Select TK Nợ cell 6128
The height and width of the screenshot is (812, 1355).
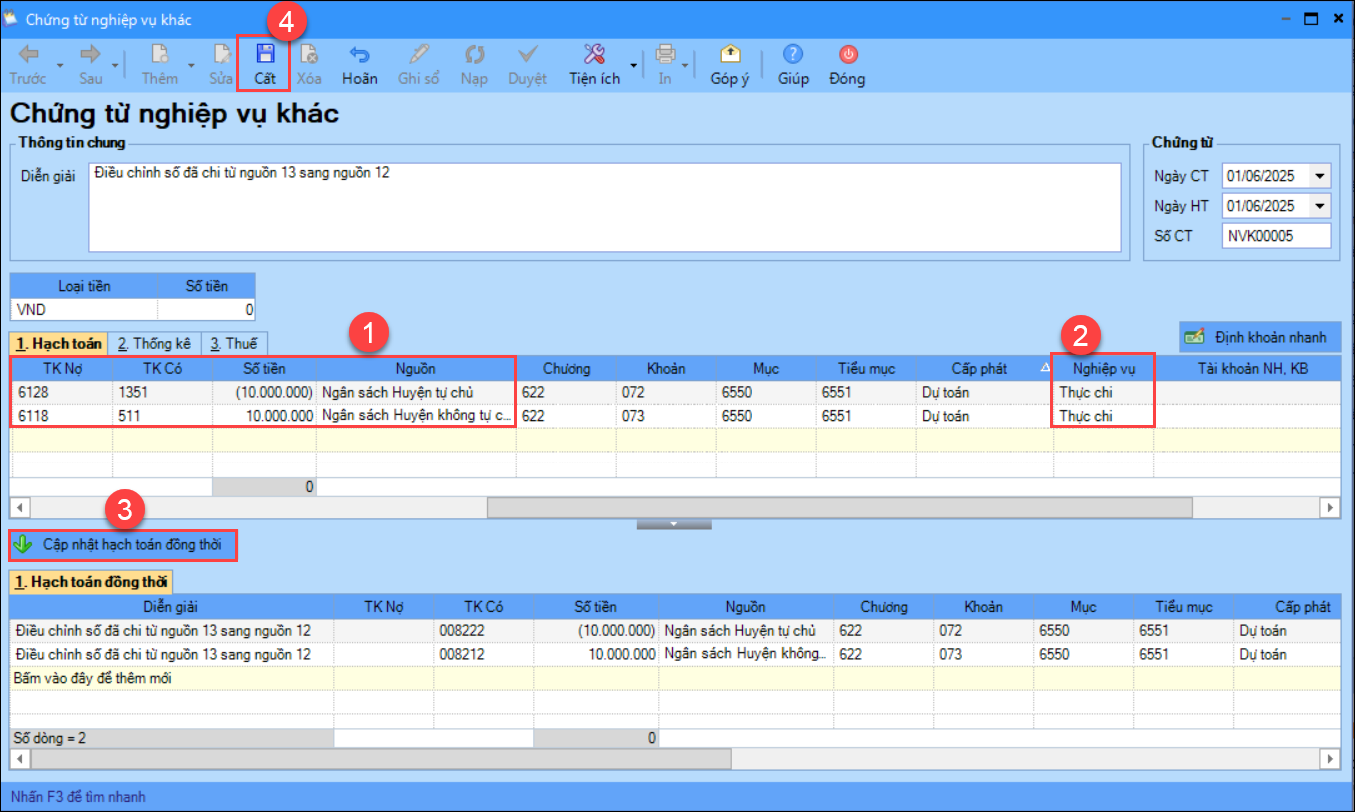(x=62, y=392)
